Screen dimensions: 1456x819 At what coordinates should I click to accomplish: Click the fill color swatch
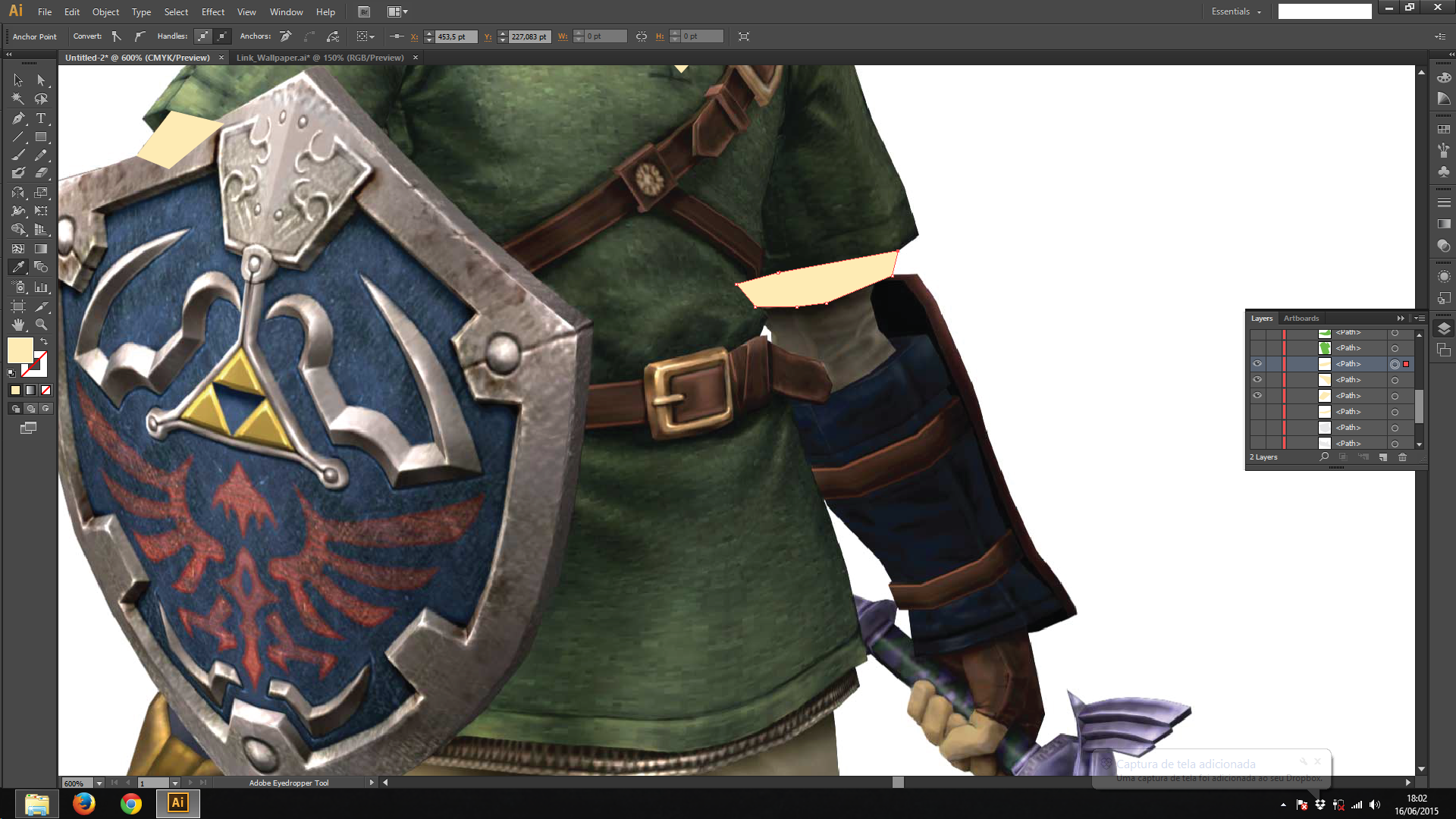[x=20, y=350]
